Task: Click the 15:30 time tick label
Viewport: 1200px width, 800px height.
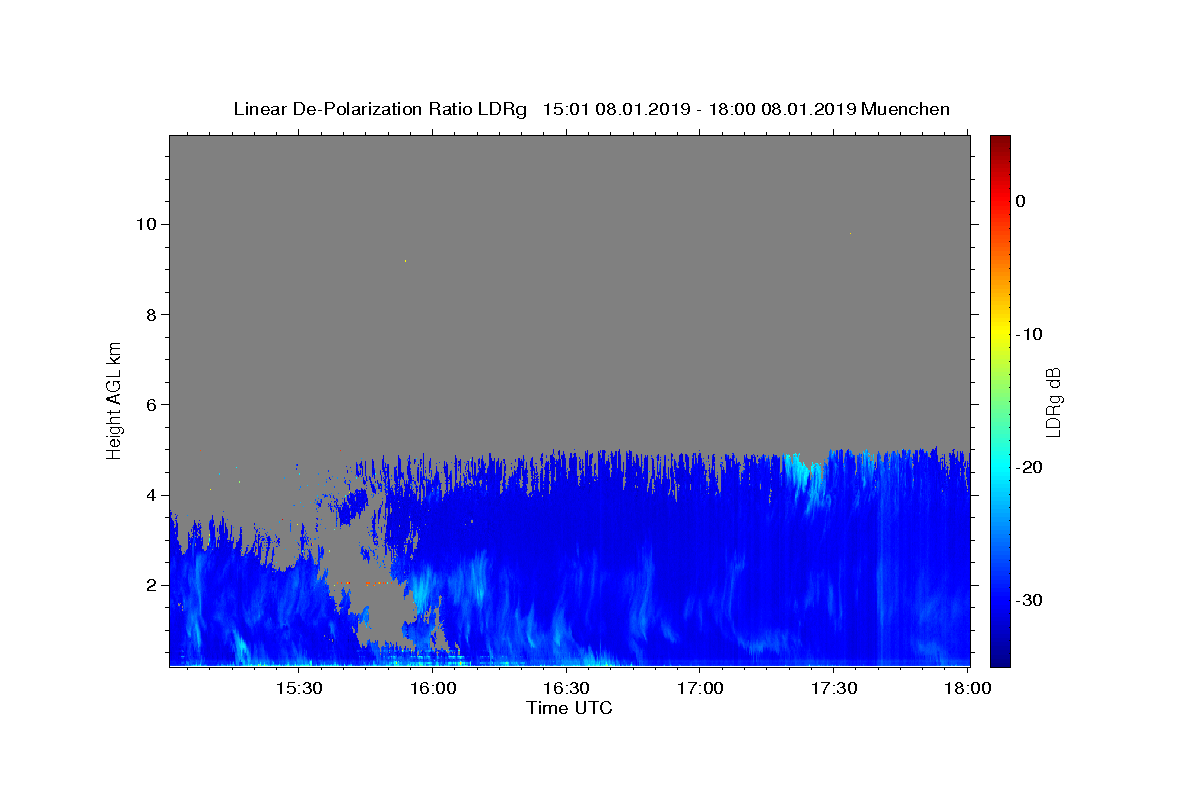Action: pos(299,688)
